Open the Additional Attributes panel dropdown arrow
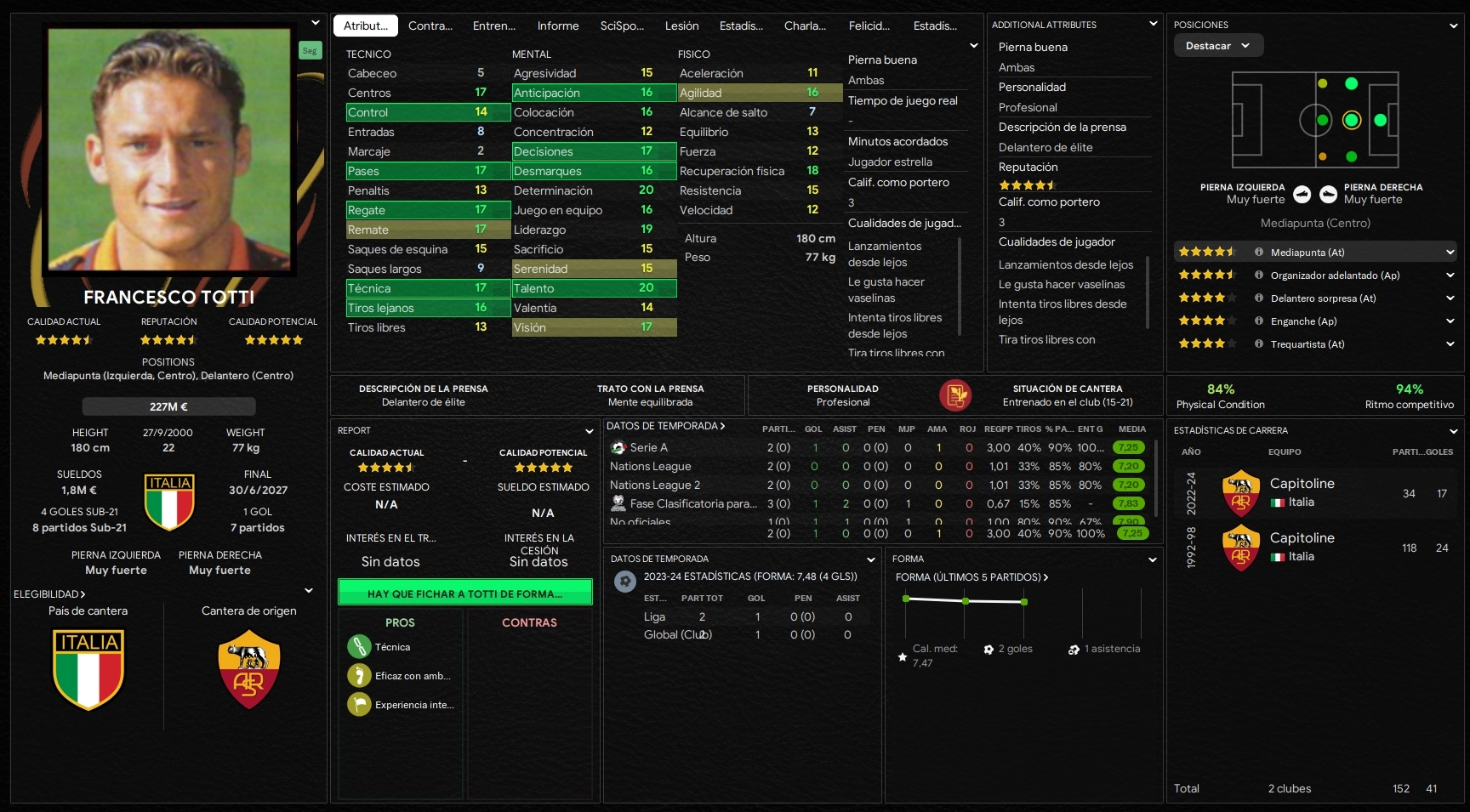The width and height of the screenshot is (1470, 812). coord(1154,24)
